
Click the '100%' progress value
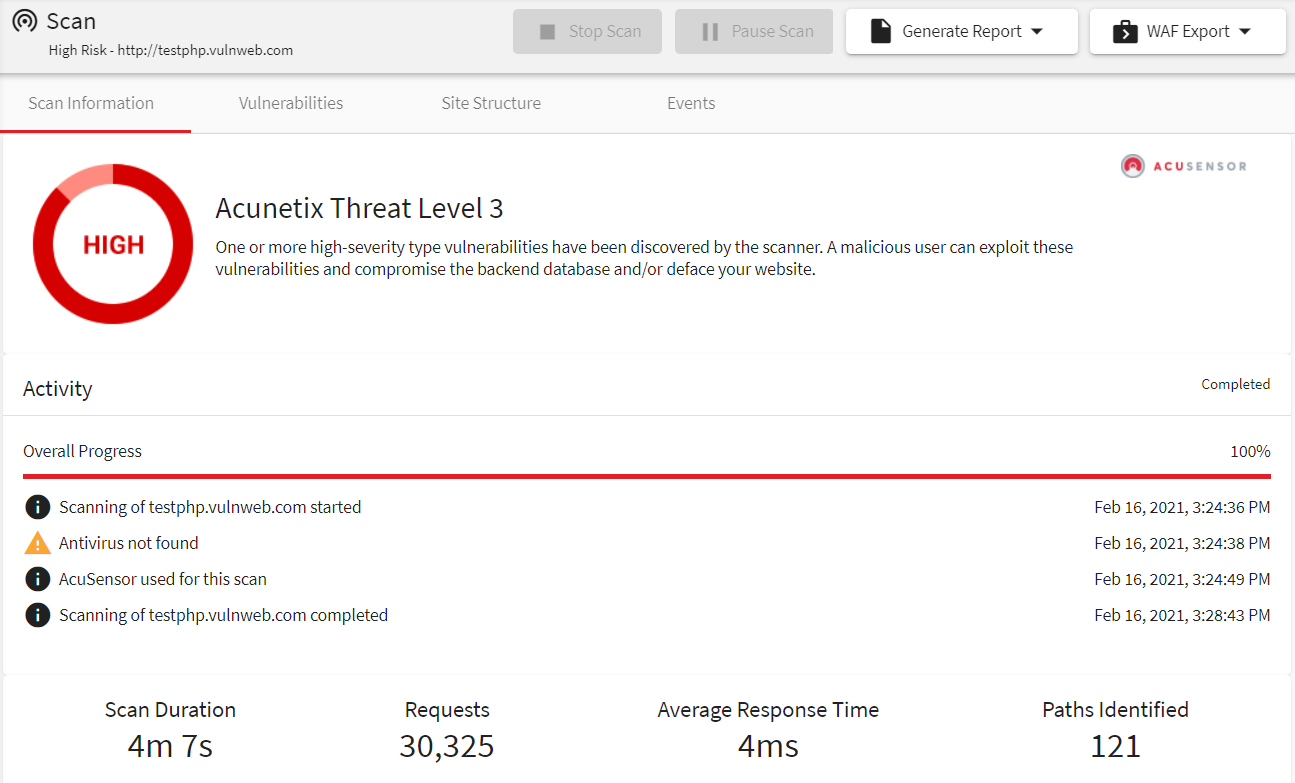click(1250, 451)
